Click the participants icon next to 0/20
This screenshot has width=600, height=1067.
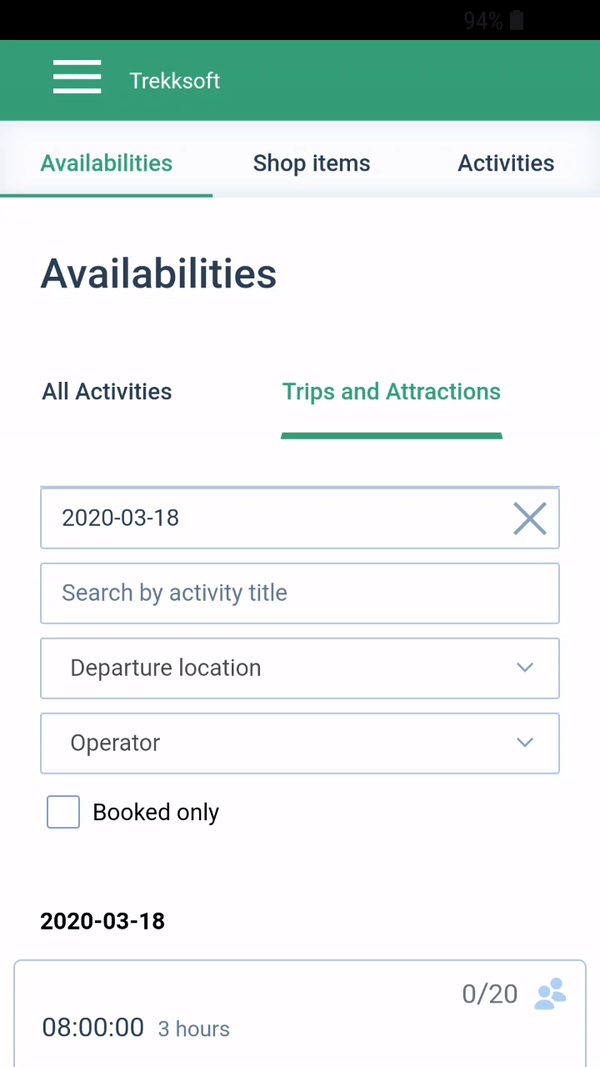pyautogui.click(x=549, y=994)
